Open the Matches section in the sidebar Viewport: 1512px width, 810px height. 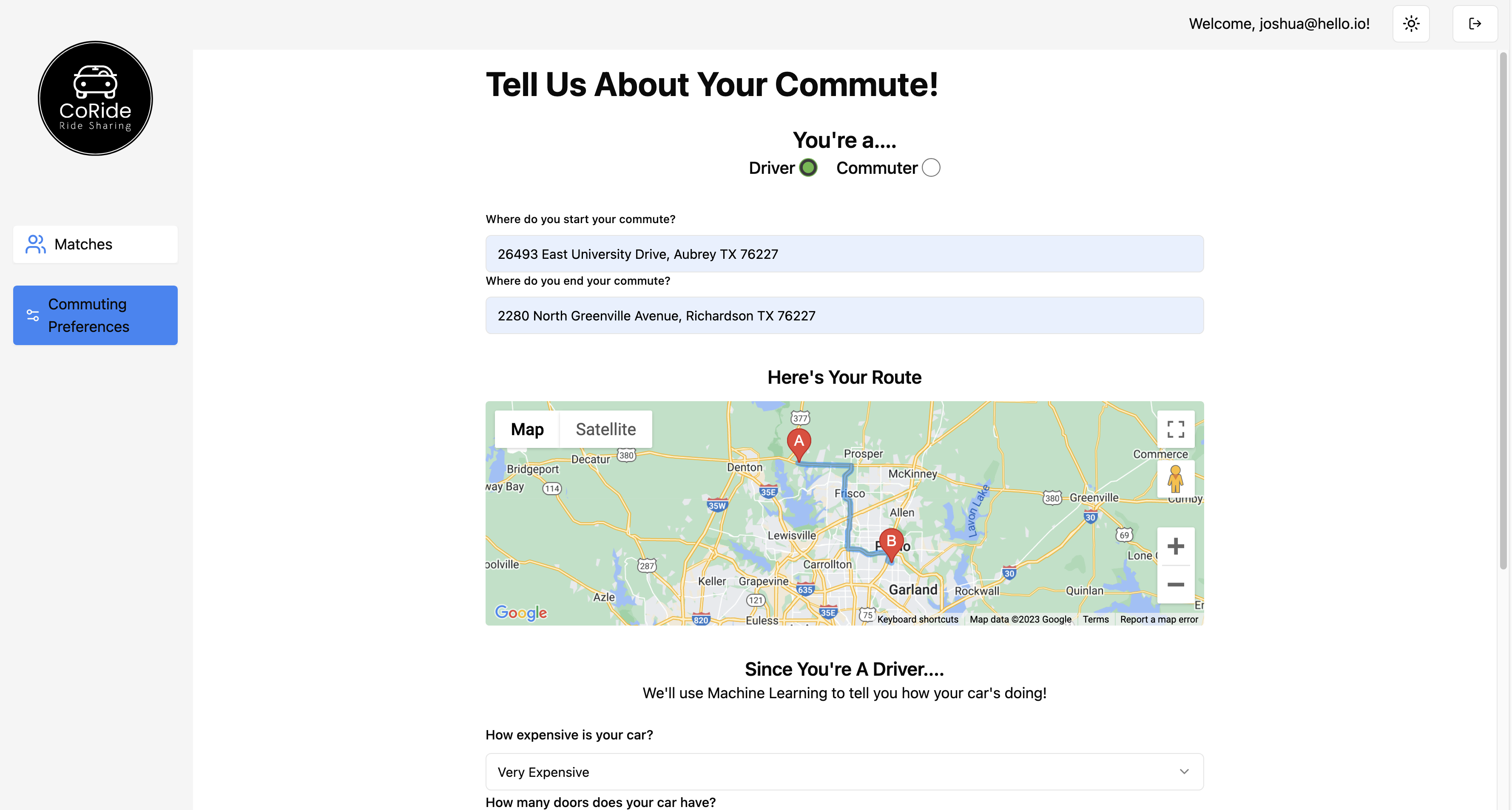94,244
